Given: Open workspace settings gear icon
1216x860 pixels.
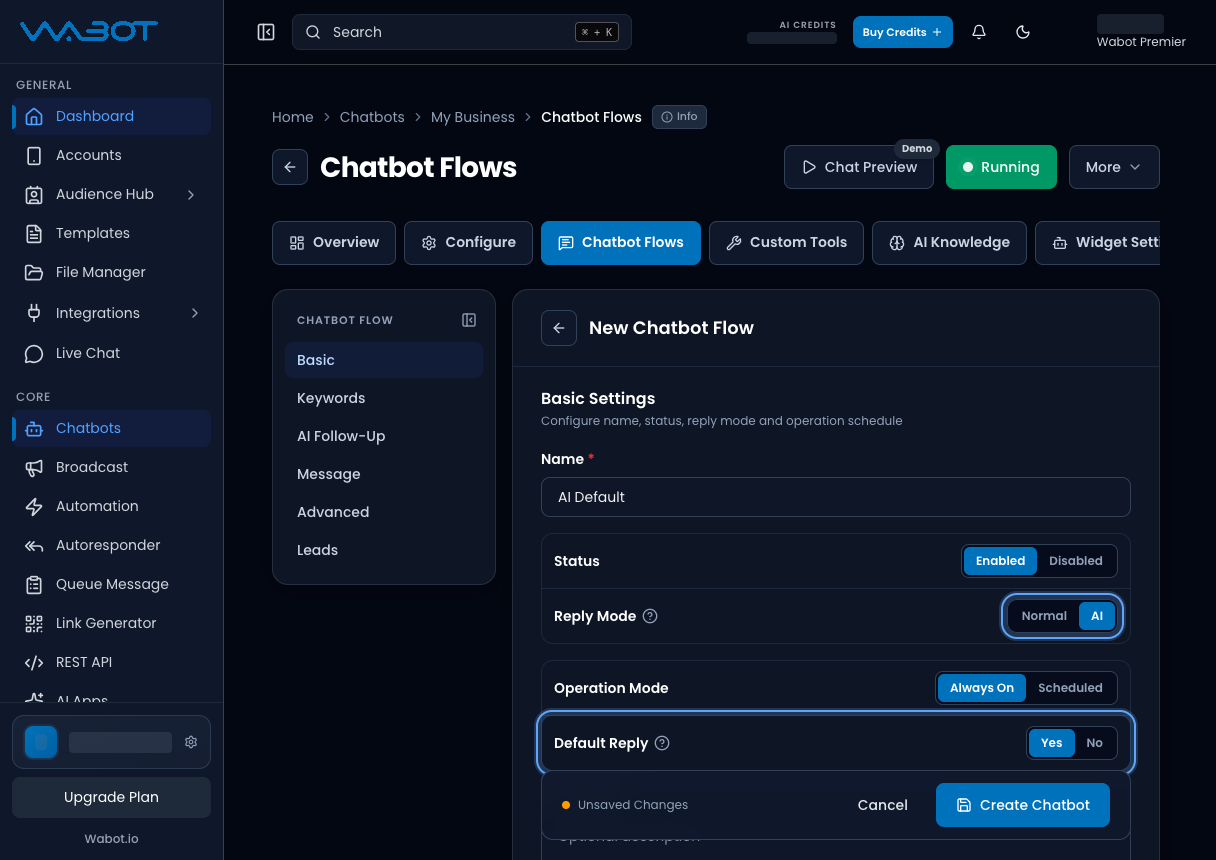Looking at the screenshot, I should click(191, 742).
